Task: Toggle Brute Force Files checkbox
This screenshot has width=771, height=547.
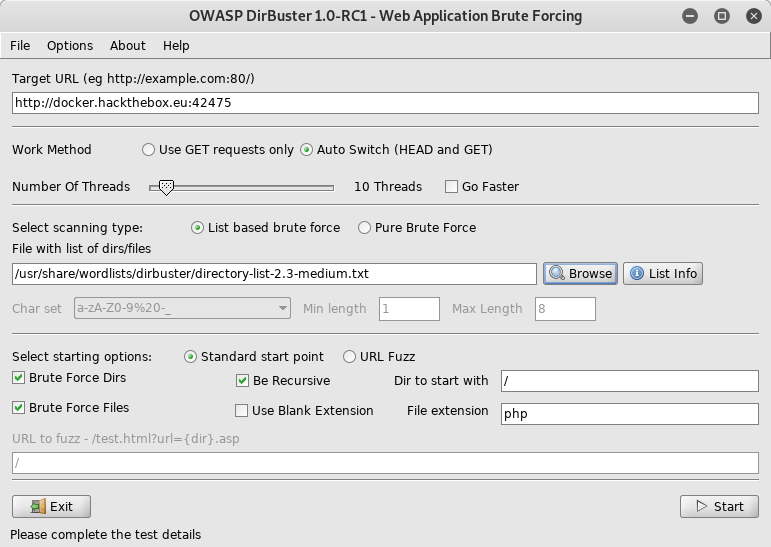Action: pos(19,407)
